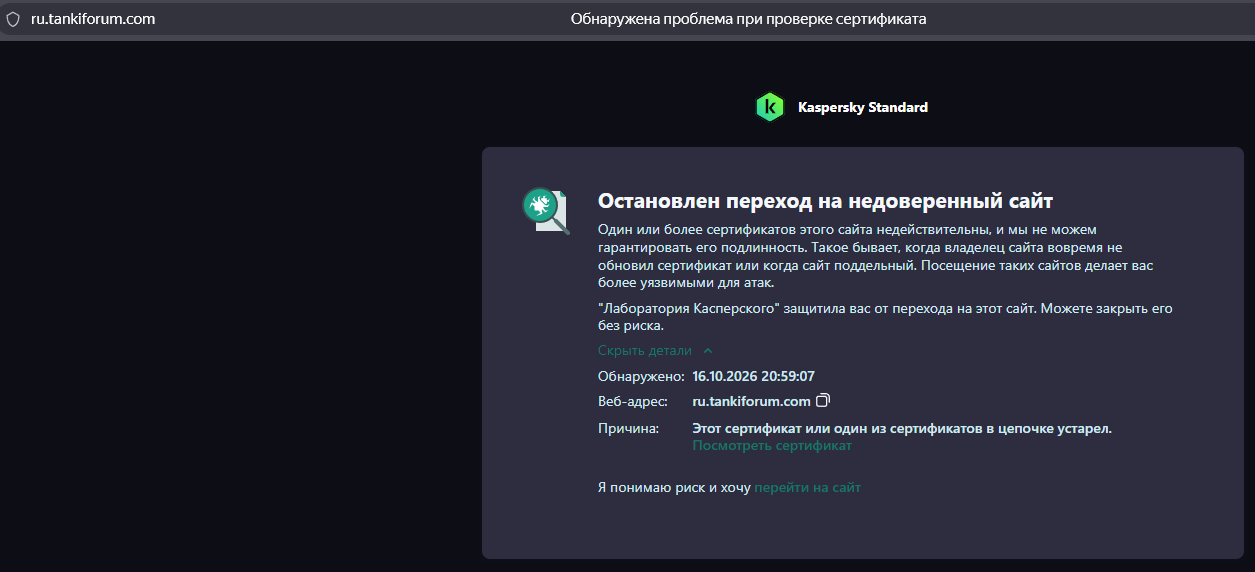Collapse details via "Скрыть детали"
Viewport: 1255px width, 572px height.
[655, 351]
